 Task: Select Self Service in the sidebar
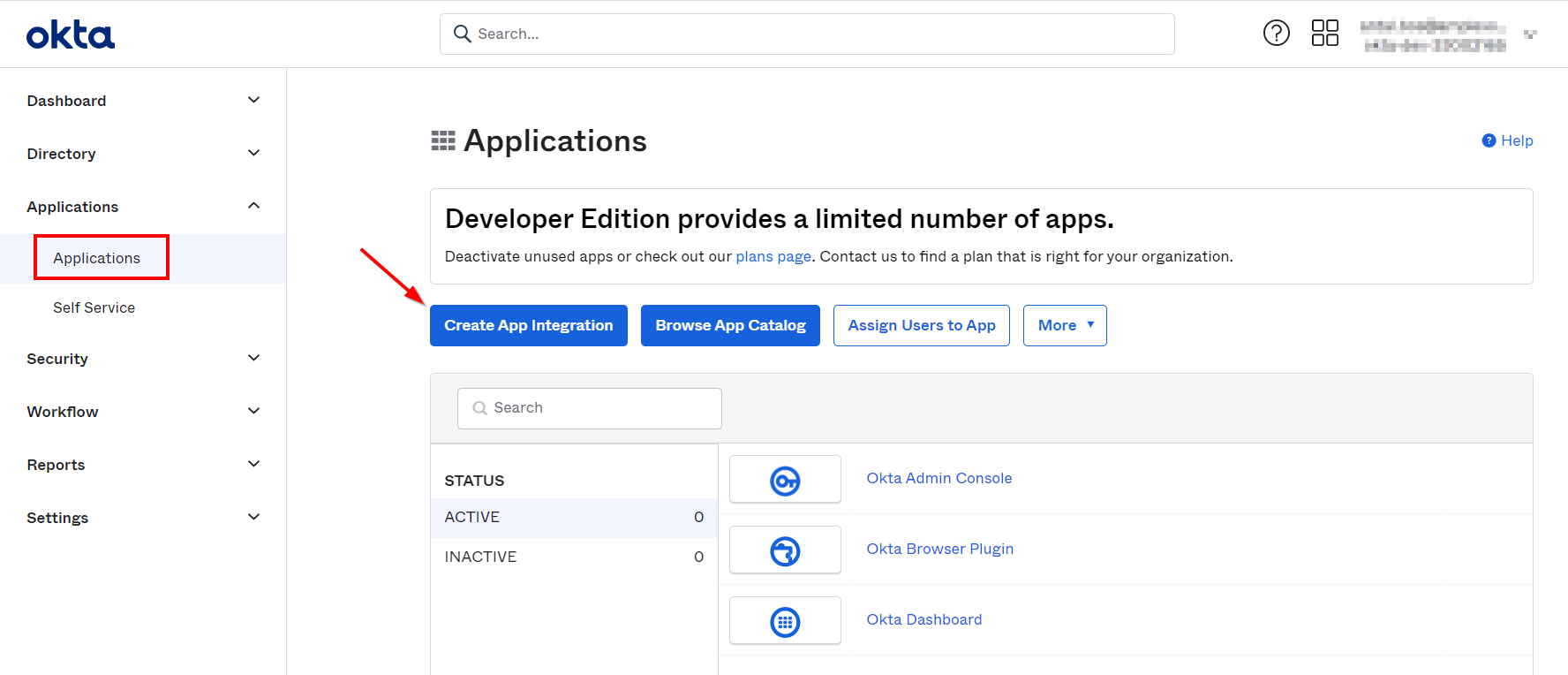94,307
